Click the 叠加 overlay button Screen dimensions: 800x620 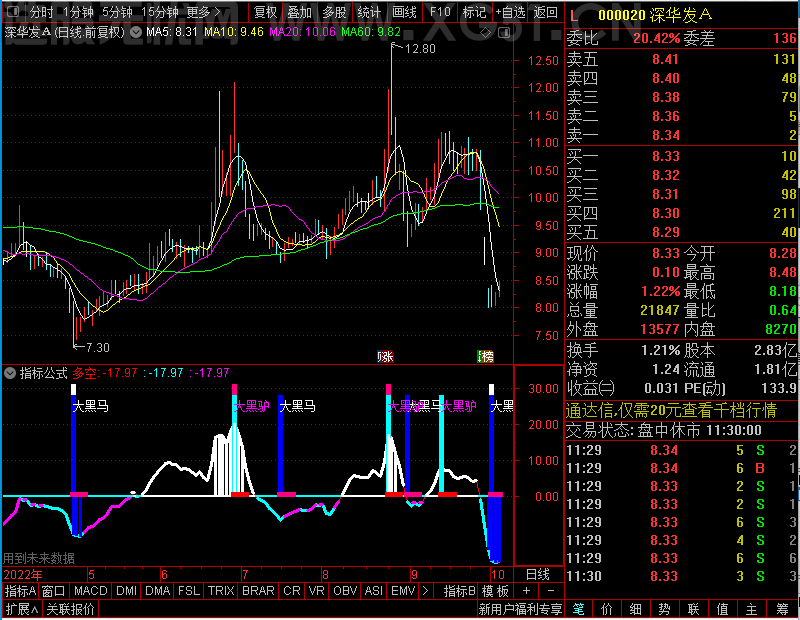click(299, 12)
